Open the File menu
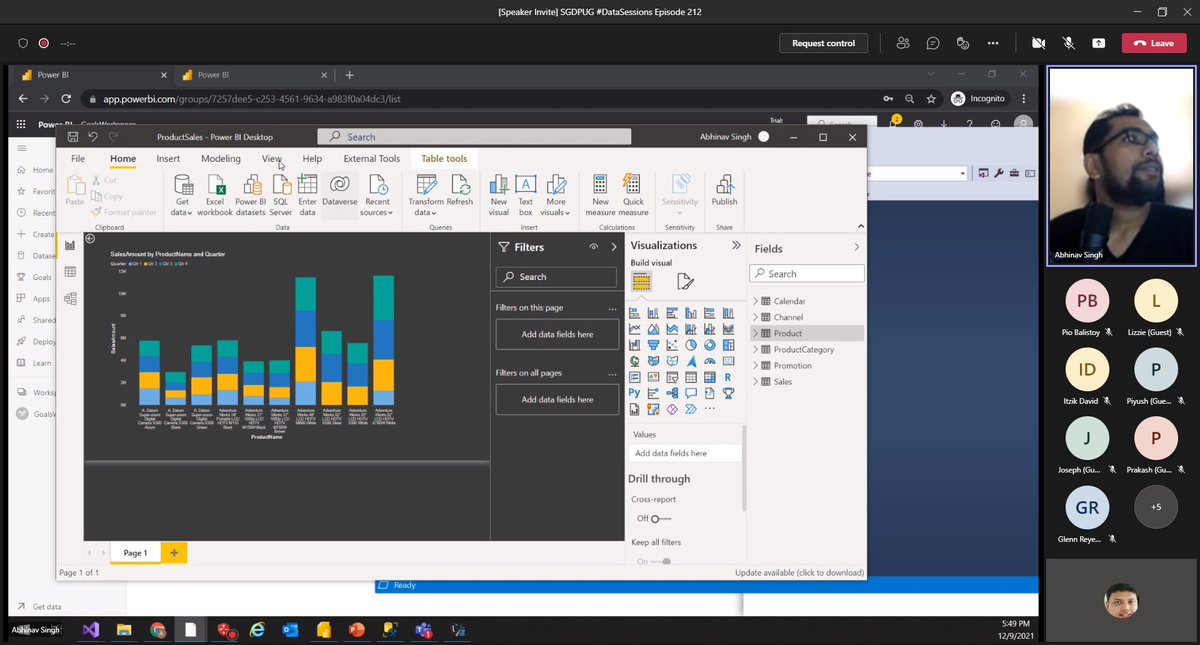1200x645 pixels. 78,158
